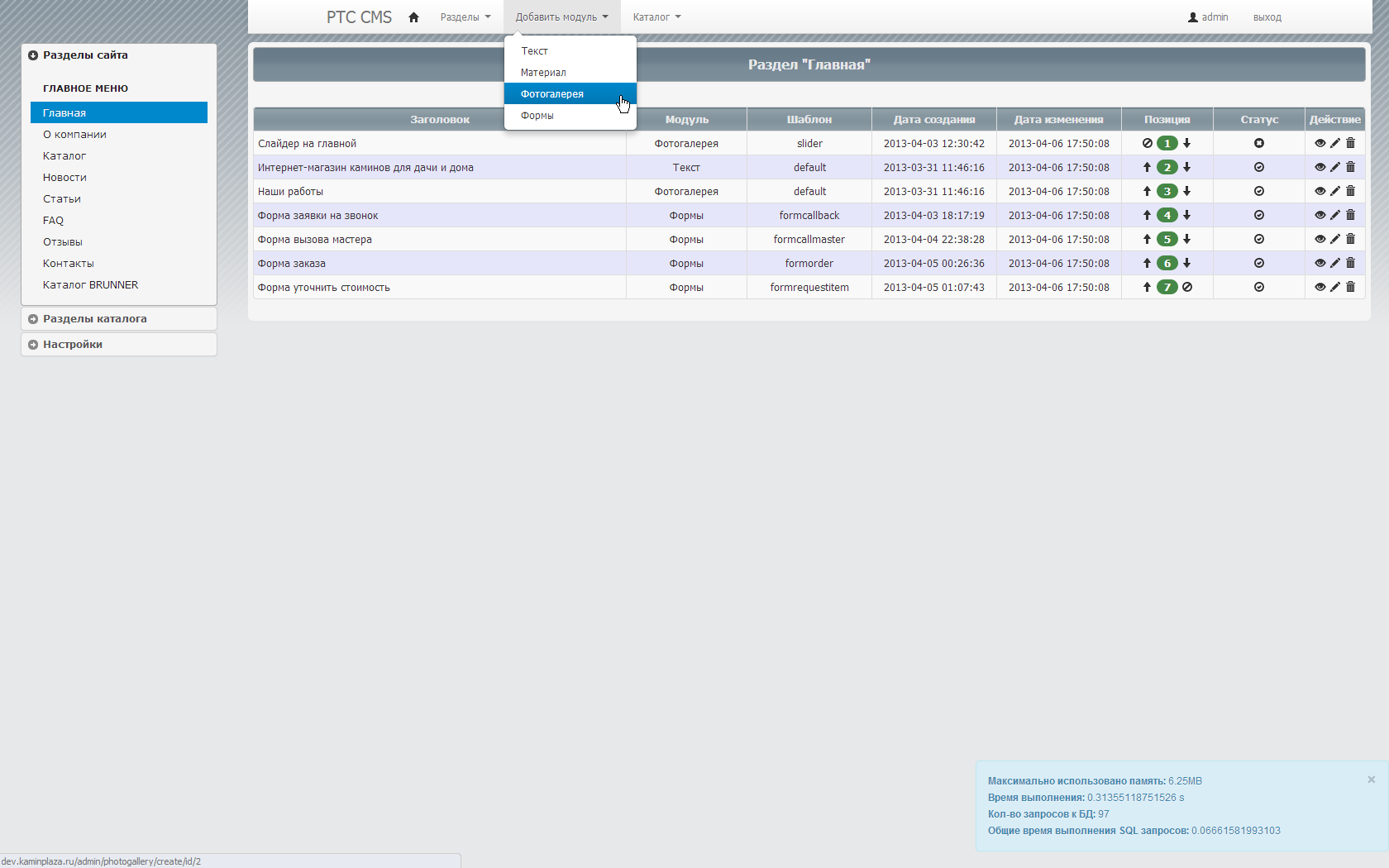The width and height of the screenshot is (1389, 868).
Task: Toggle status of 'Форма заявки на звонок'
Action: coord(1259,215)
